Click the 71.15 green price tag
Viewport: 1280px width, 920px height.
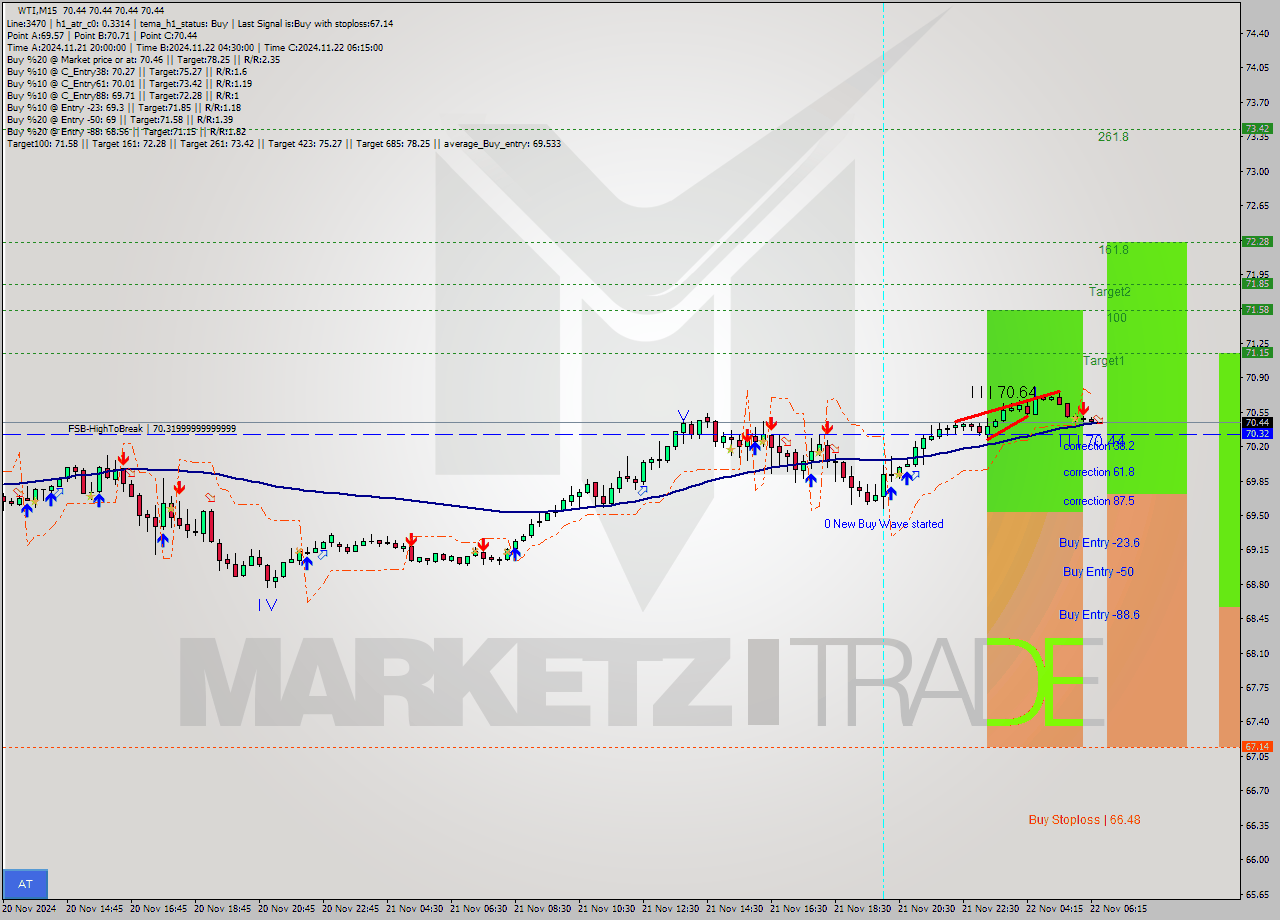1257,353
